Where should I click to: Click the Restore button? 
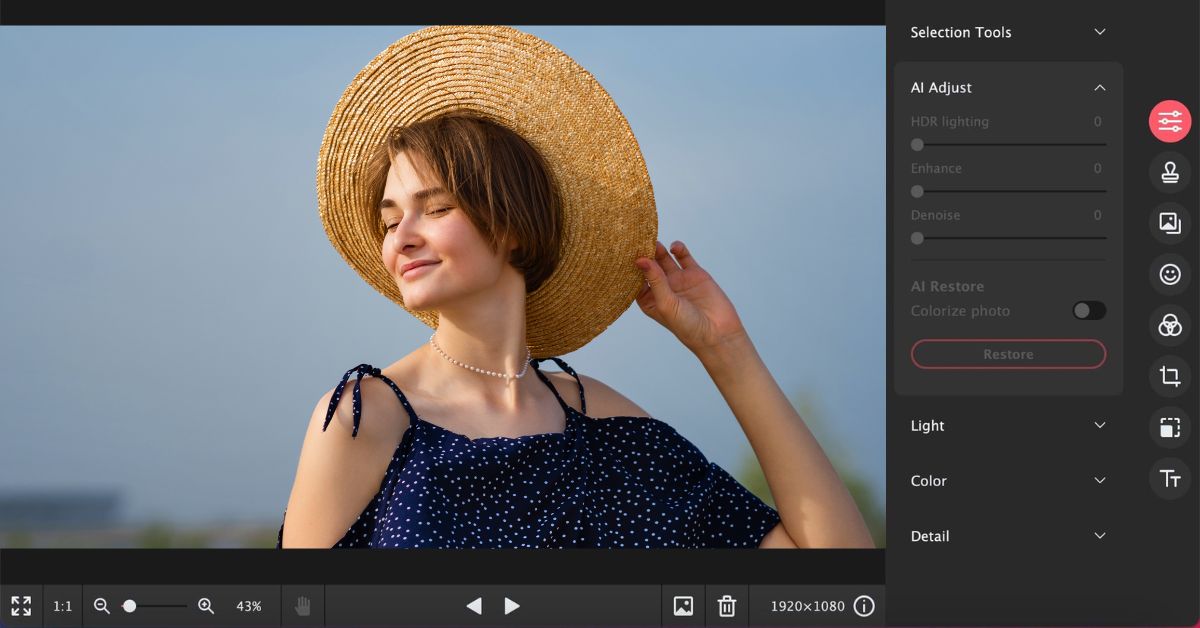pos(1008,354)
